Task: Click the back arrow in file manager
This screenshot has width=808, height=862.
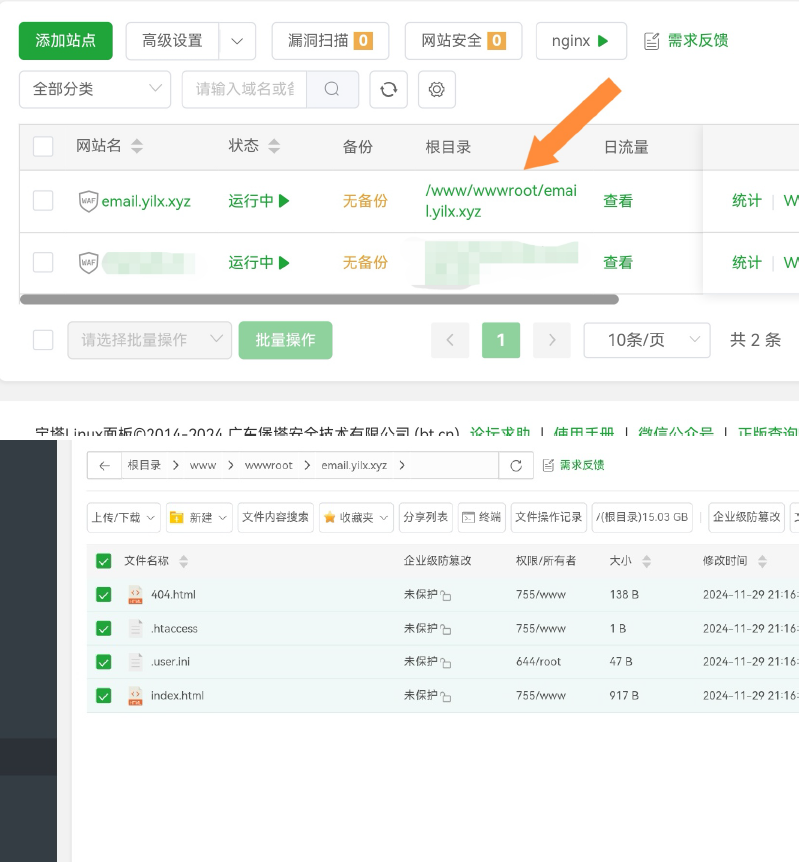Action: coord(103,465)
